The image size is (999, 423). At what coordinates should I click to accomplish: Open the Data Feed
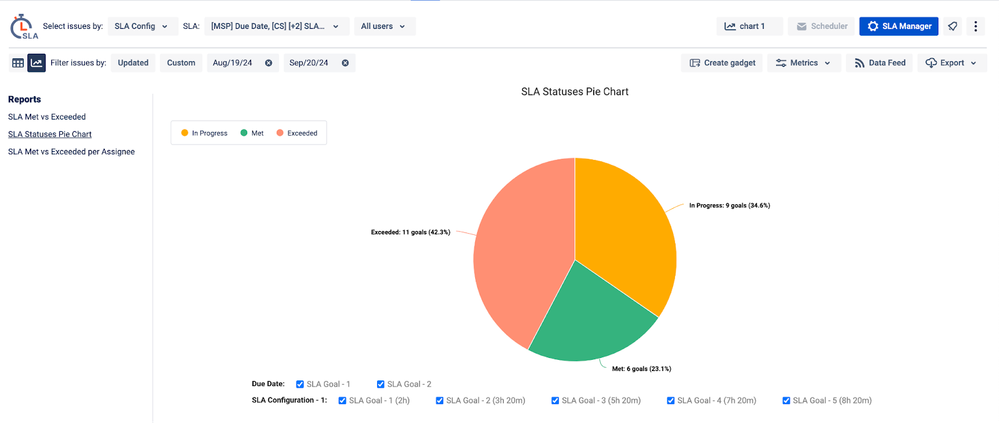878,63
